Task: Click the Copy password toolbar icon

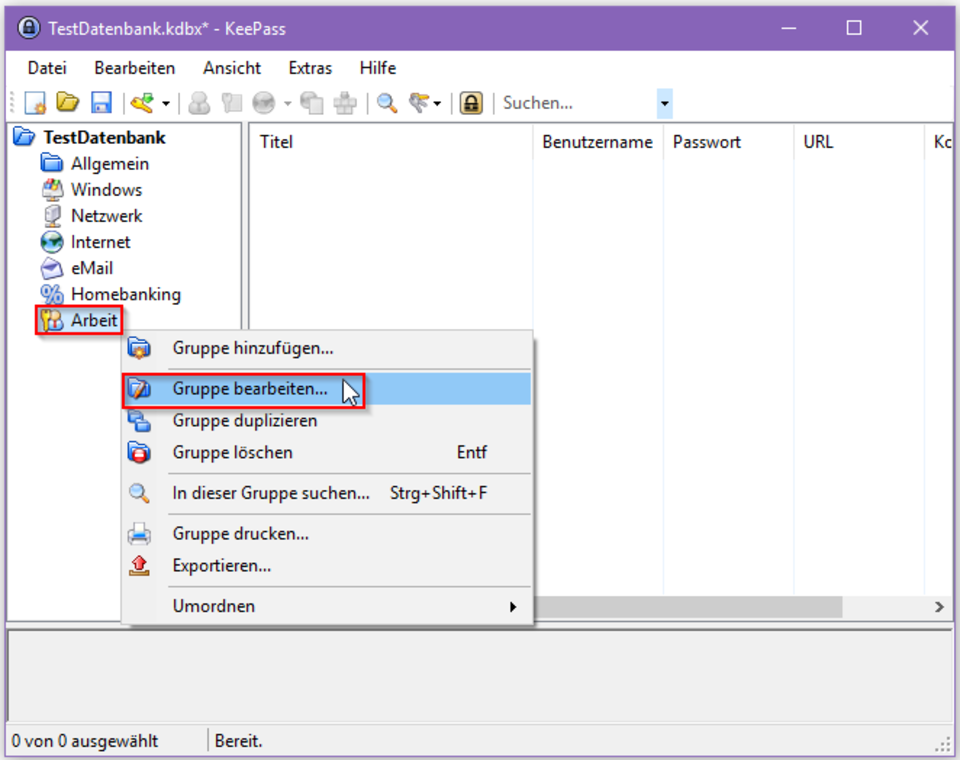Action: coord(231,103)
